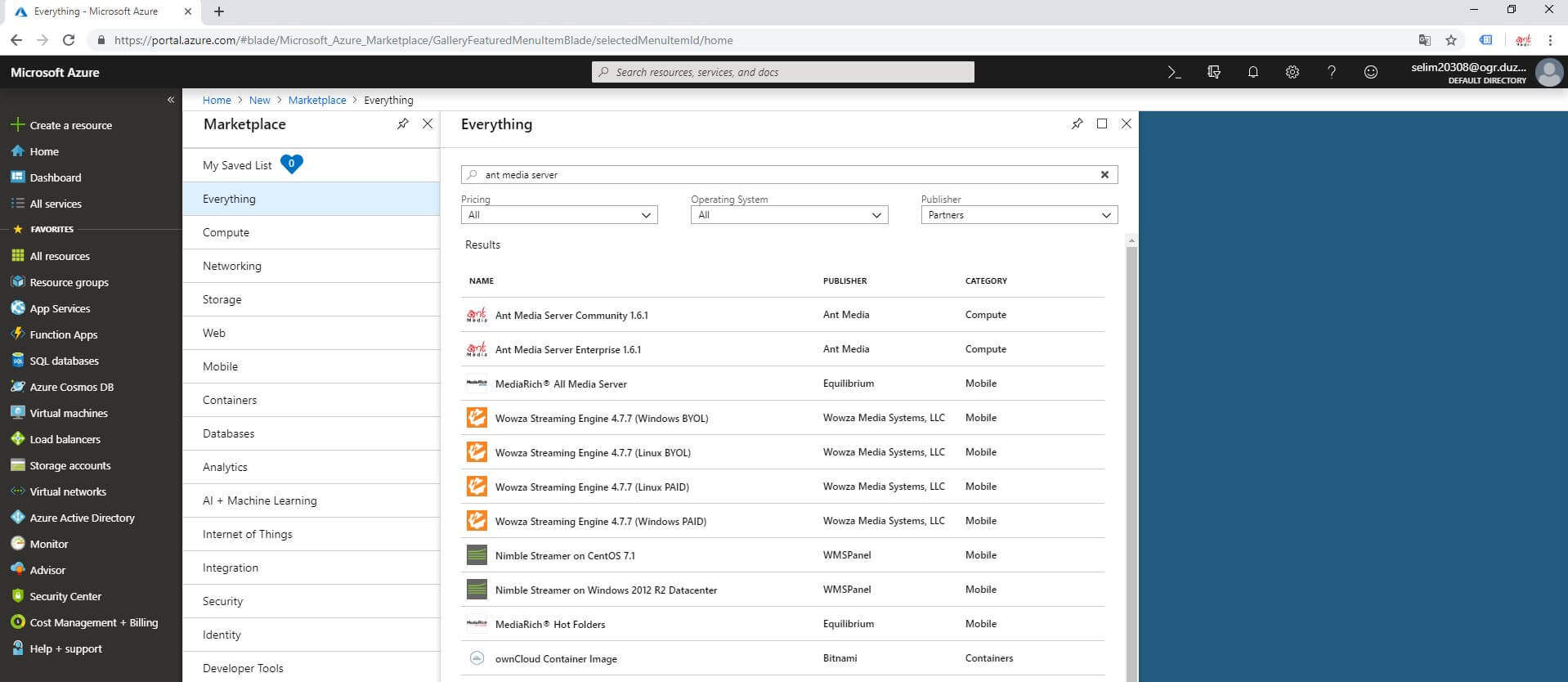Reload the browser page

click(69, 40)
